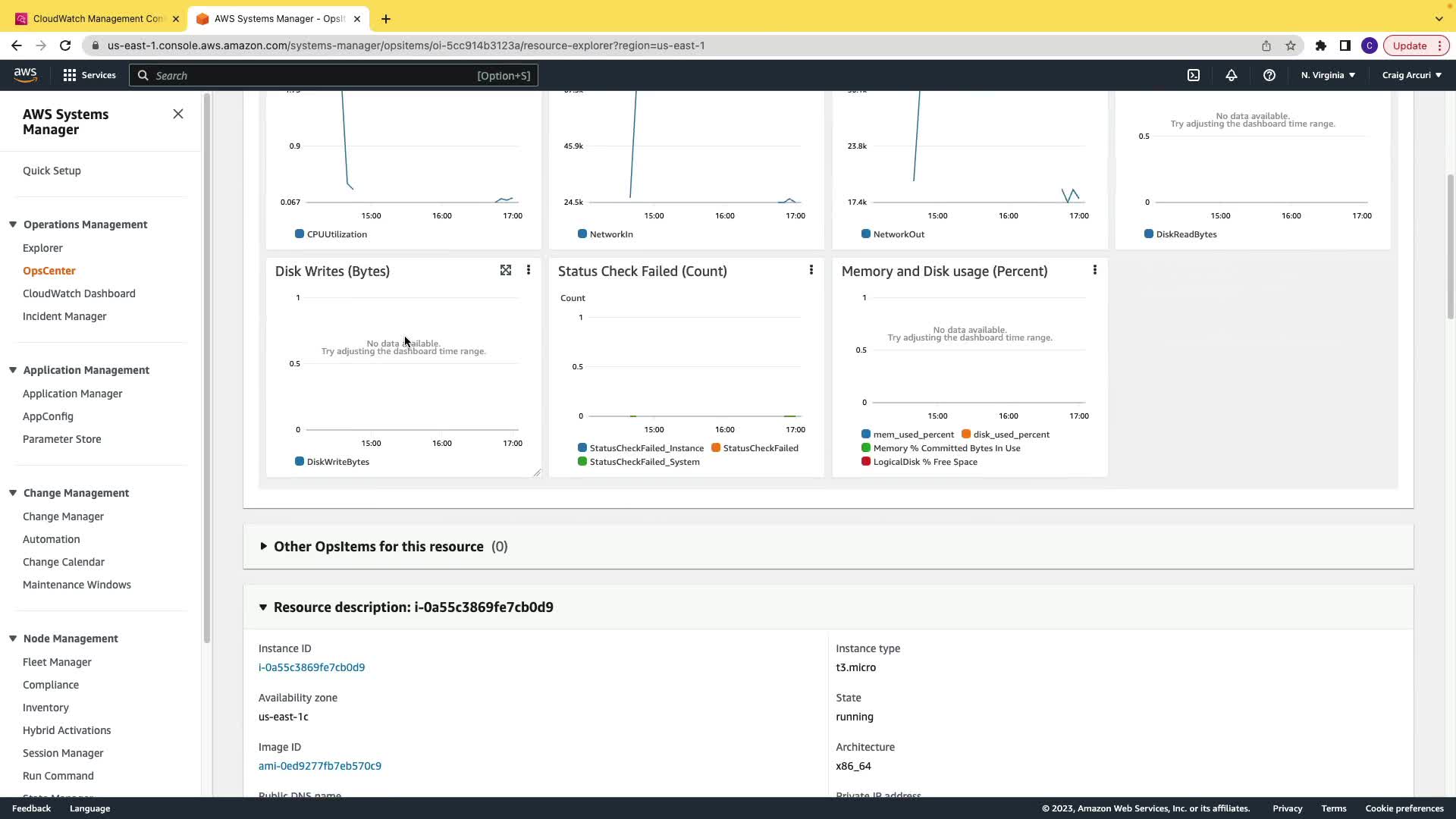Click the AWS logo home icon

coord(25,74)
